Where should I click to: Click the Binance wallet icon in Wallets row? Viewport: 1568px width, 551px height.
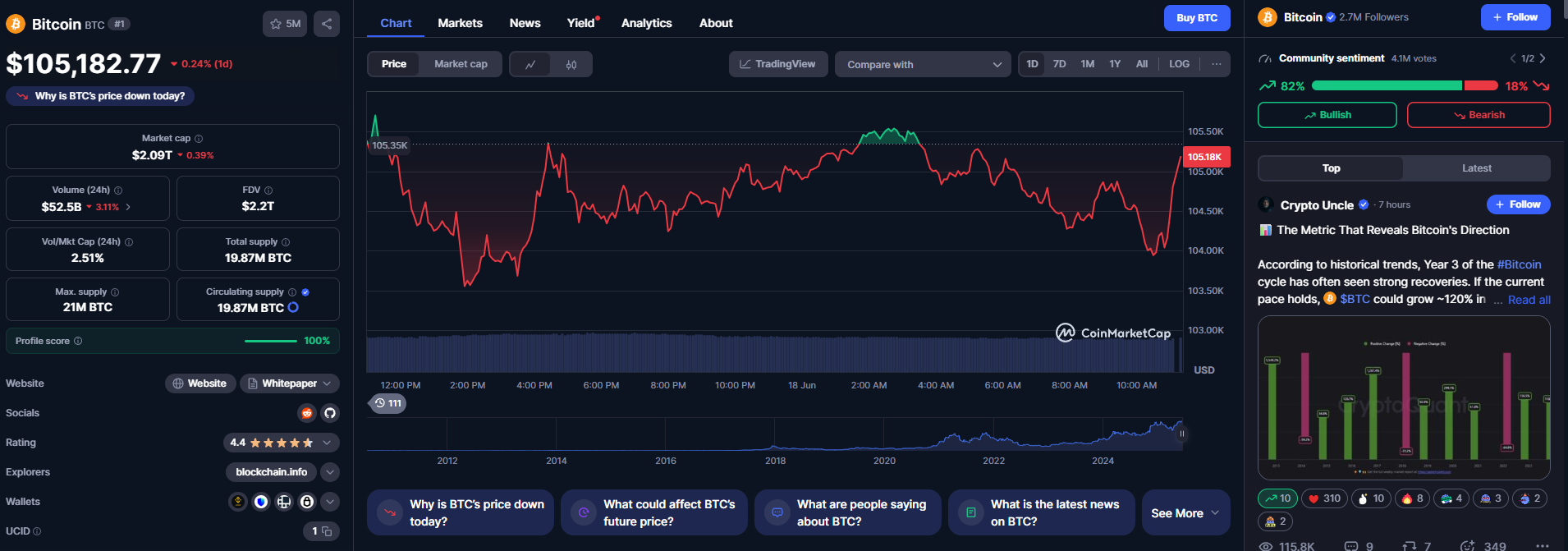pos(238,502)
